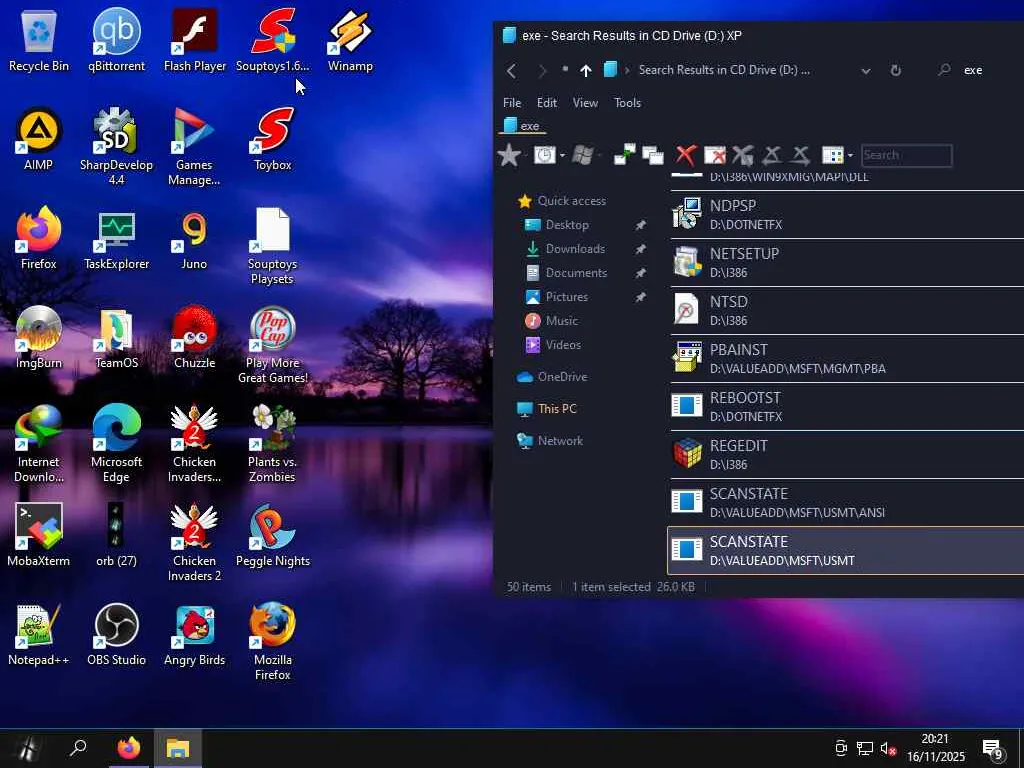Select the ImgBurn desktop icon

click(39, 337)
